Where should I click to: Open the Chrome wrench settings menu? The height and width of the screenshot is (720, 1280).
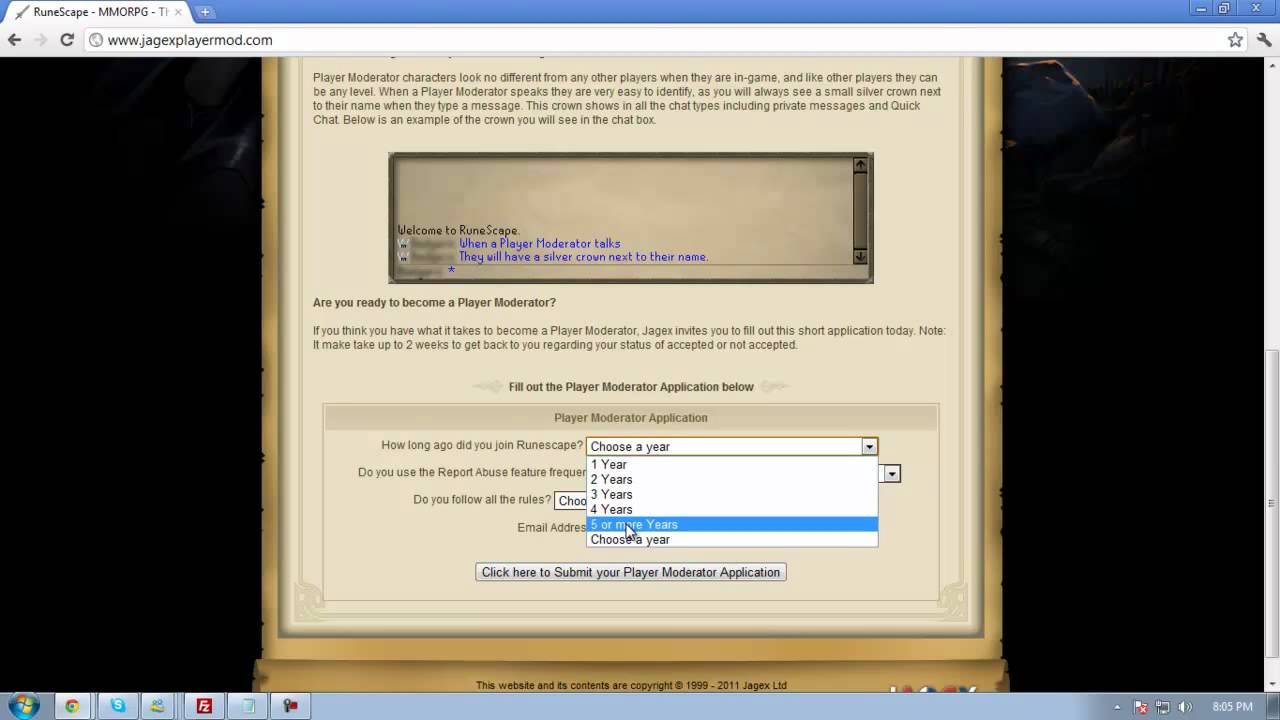[x=1263, y=40]
